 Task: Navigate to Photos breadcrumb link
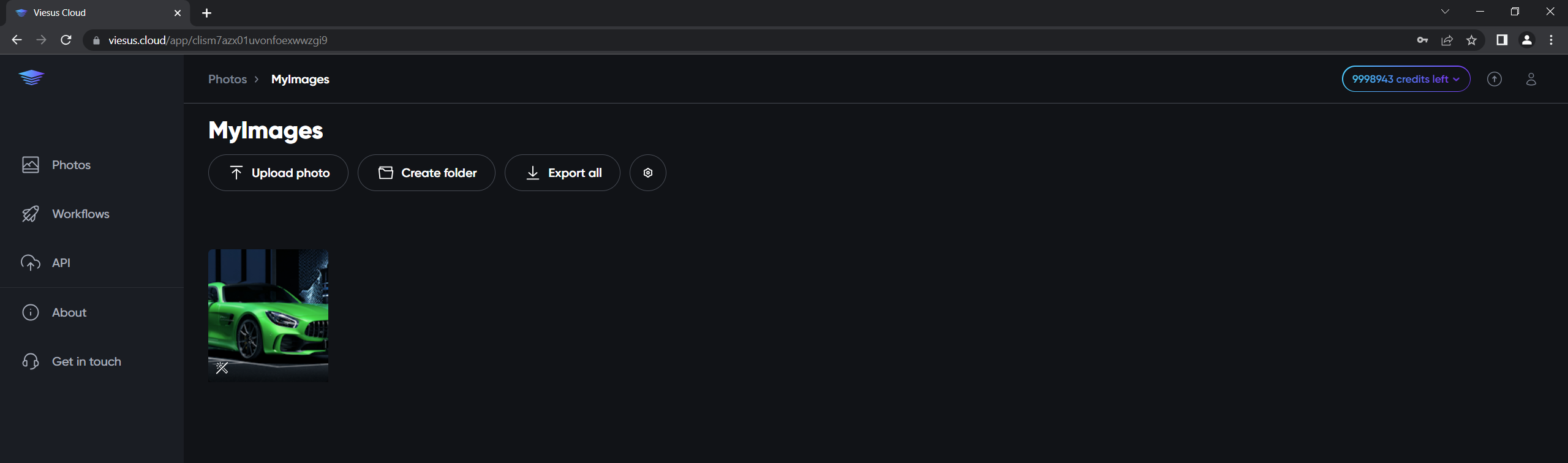click(227, 79)
